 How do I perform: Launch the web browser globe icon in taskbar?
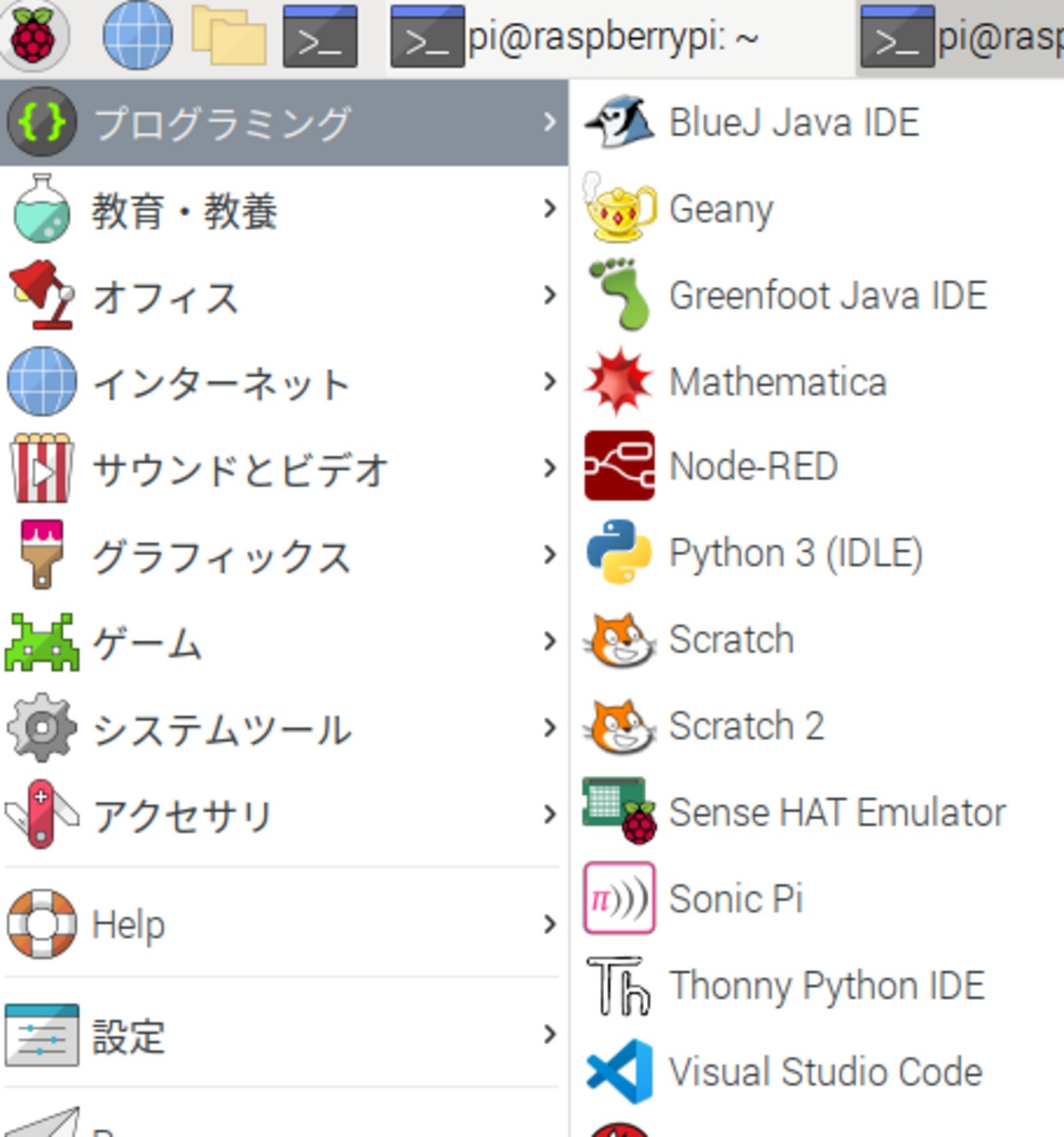(138, 37)
